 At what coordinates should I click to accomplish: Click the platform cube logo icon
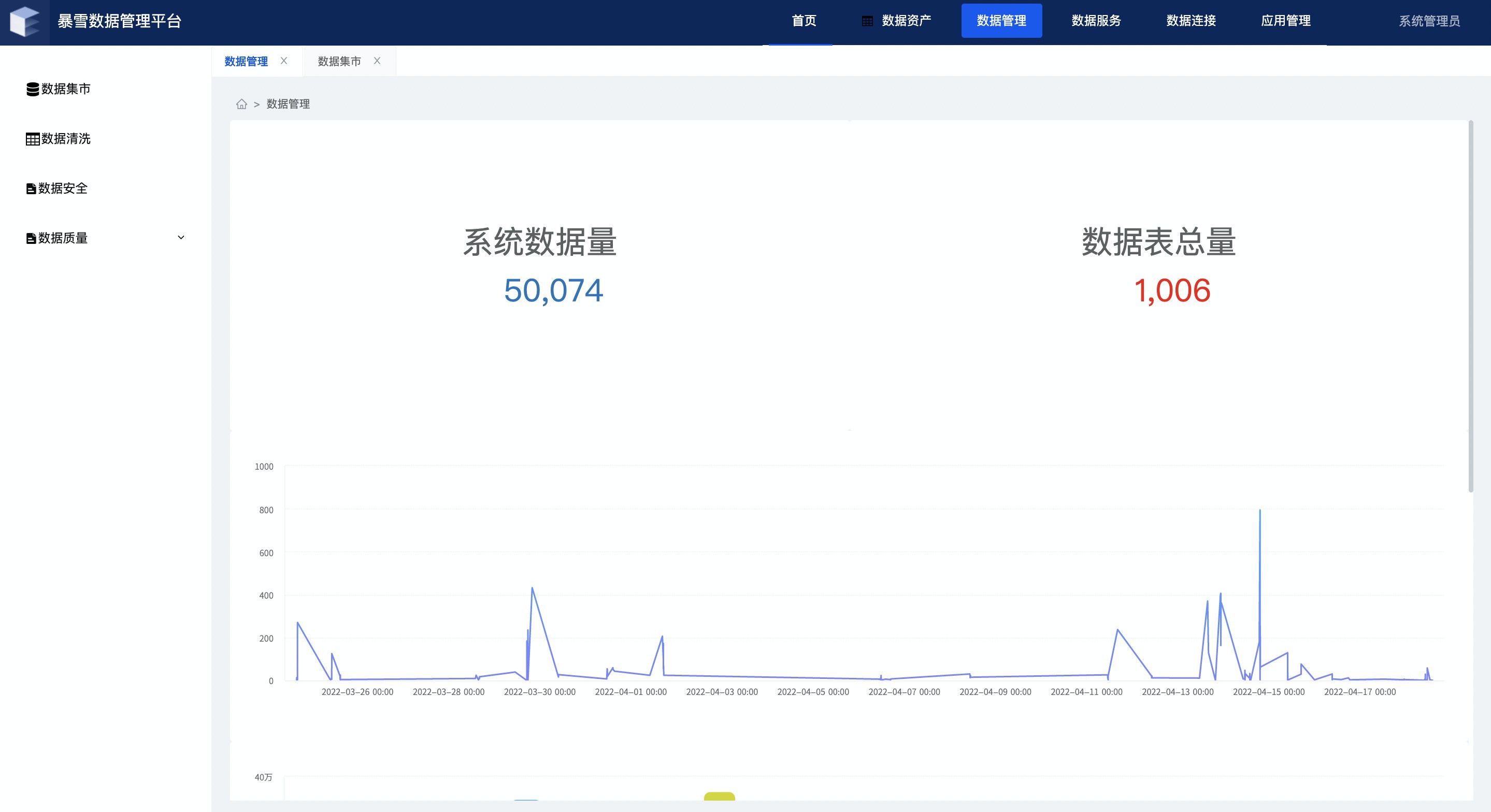tap(25, 21)
